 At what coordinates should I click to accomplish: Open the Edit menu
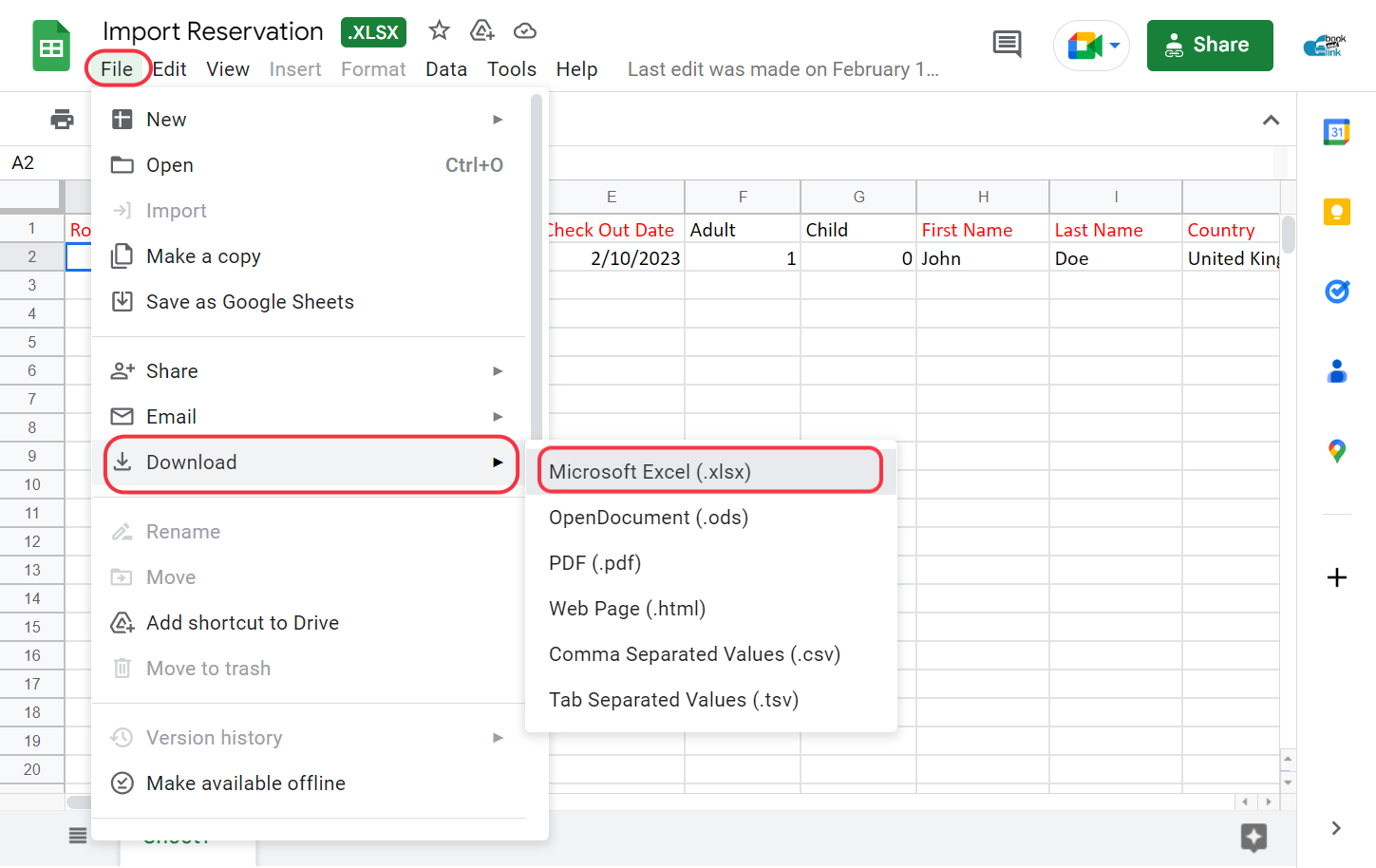(170, 69)
